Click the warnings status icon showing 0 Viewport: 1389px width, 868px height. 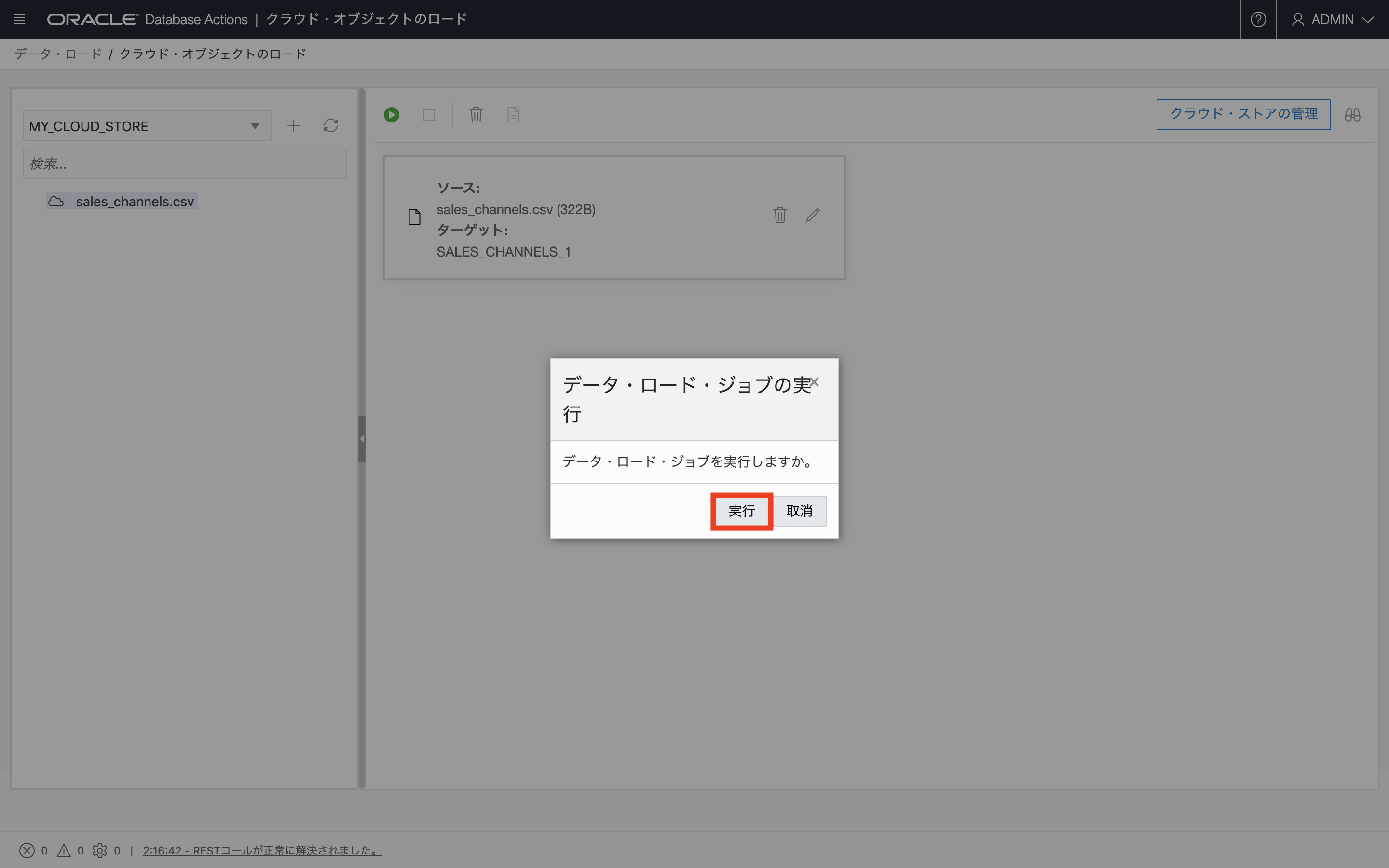coord(64,850)
